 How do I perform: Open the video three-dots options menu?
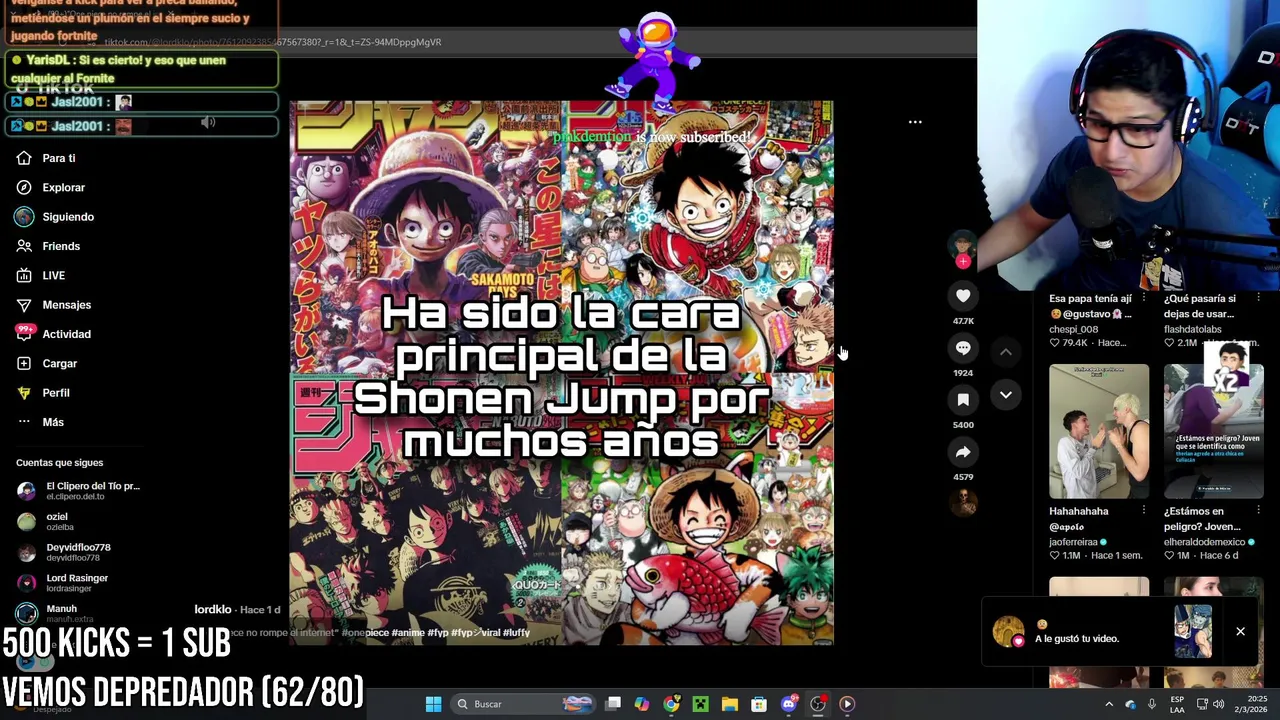click(915, 122)
